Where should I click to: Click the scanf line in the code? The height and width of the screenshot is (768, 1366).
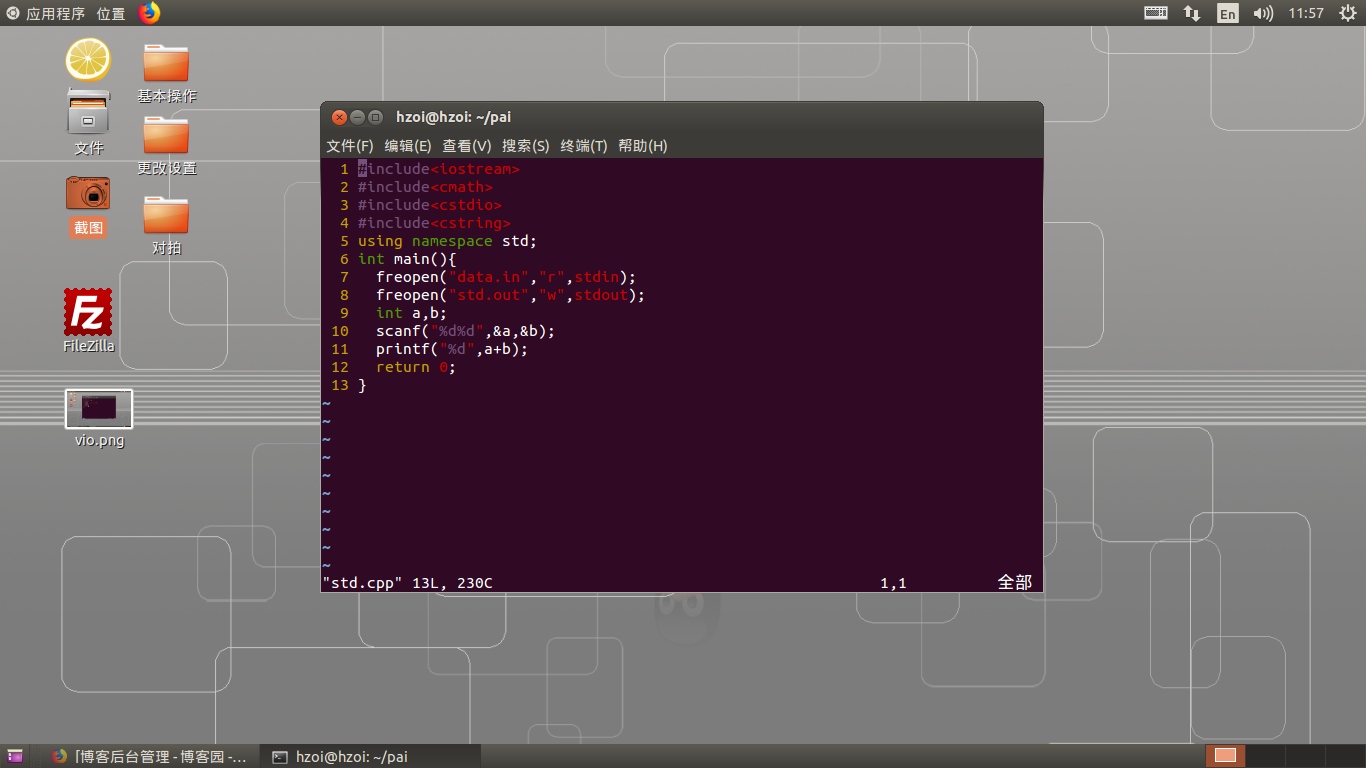(466, 331)
